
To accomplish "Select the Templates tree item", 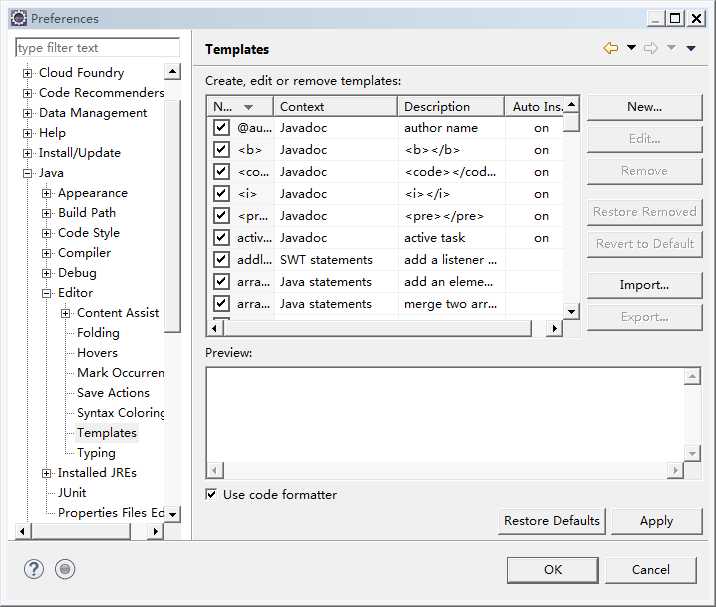I will (x=107, y=433).
